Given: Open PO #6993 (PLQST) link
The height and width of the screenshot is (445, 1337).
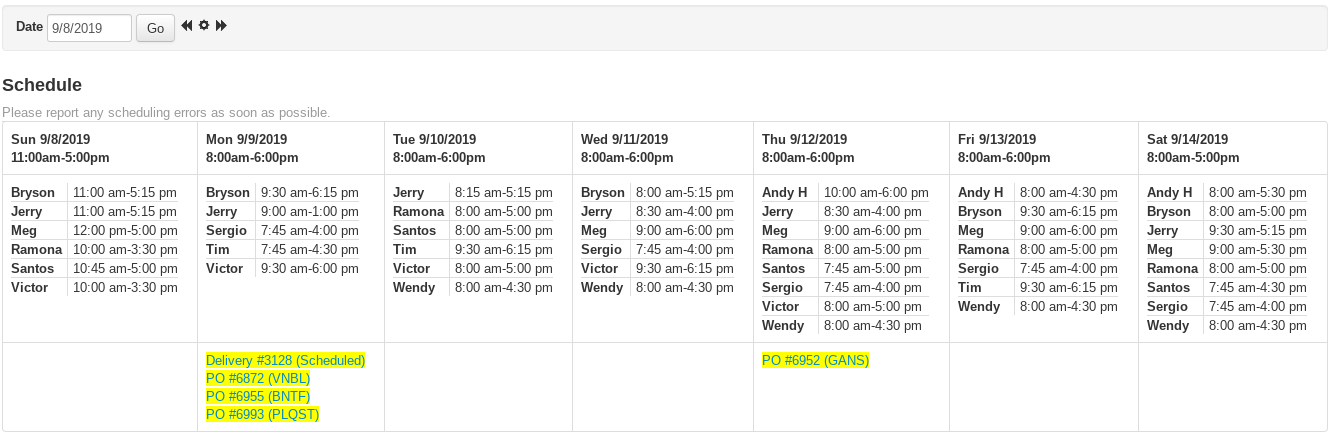Looking at the screenshot, I should (x=263, y=414).
